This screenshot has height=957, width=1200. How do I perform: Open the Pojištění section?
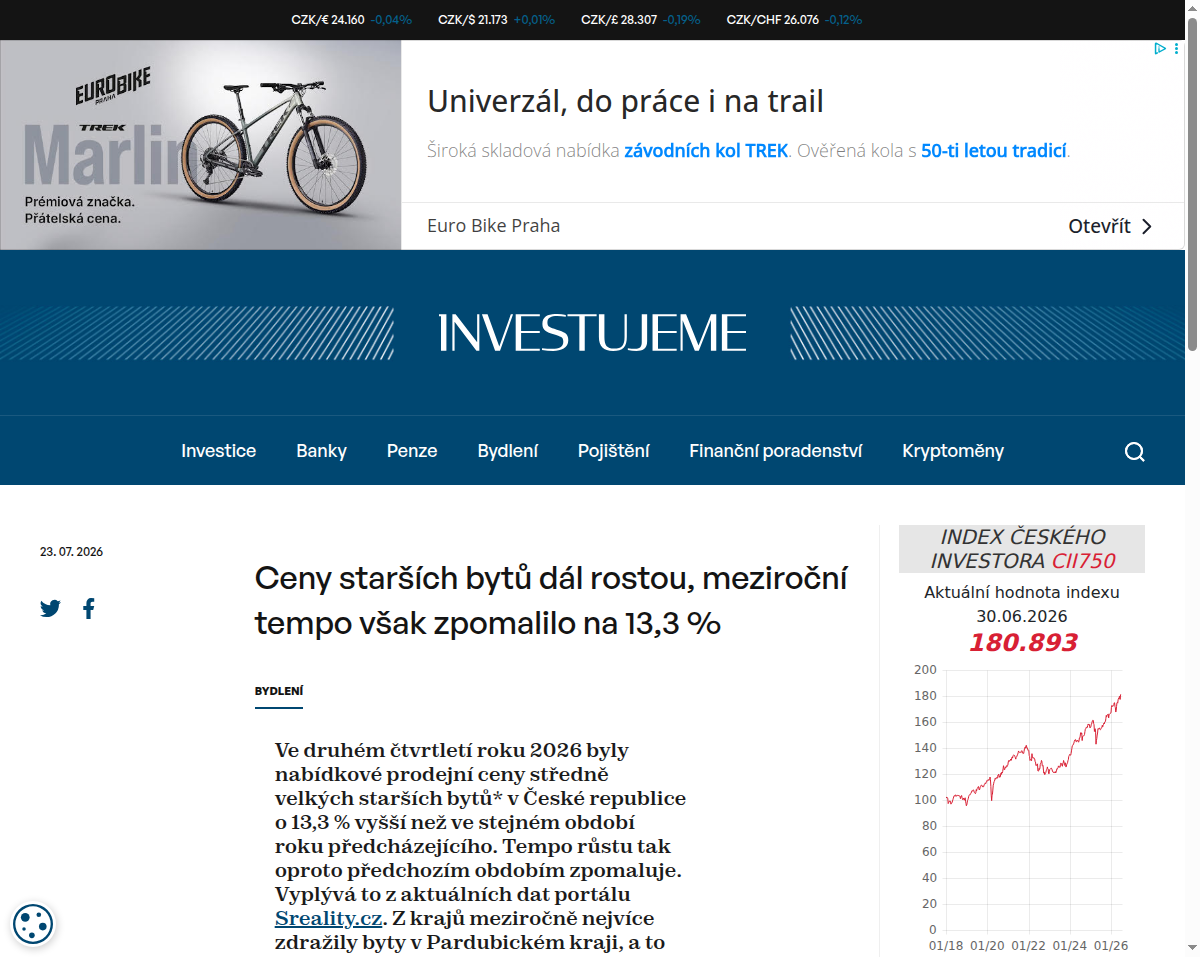pyautogui.click(x=613, y=451)
